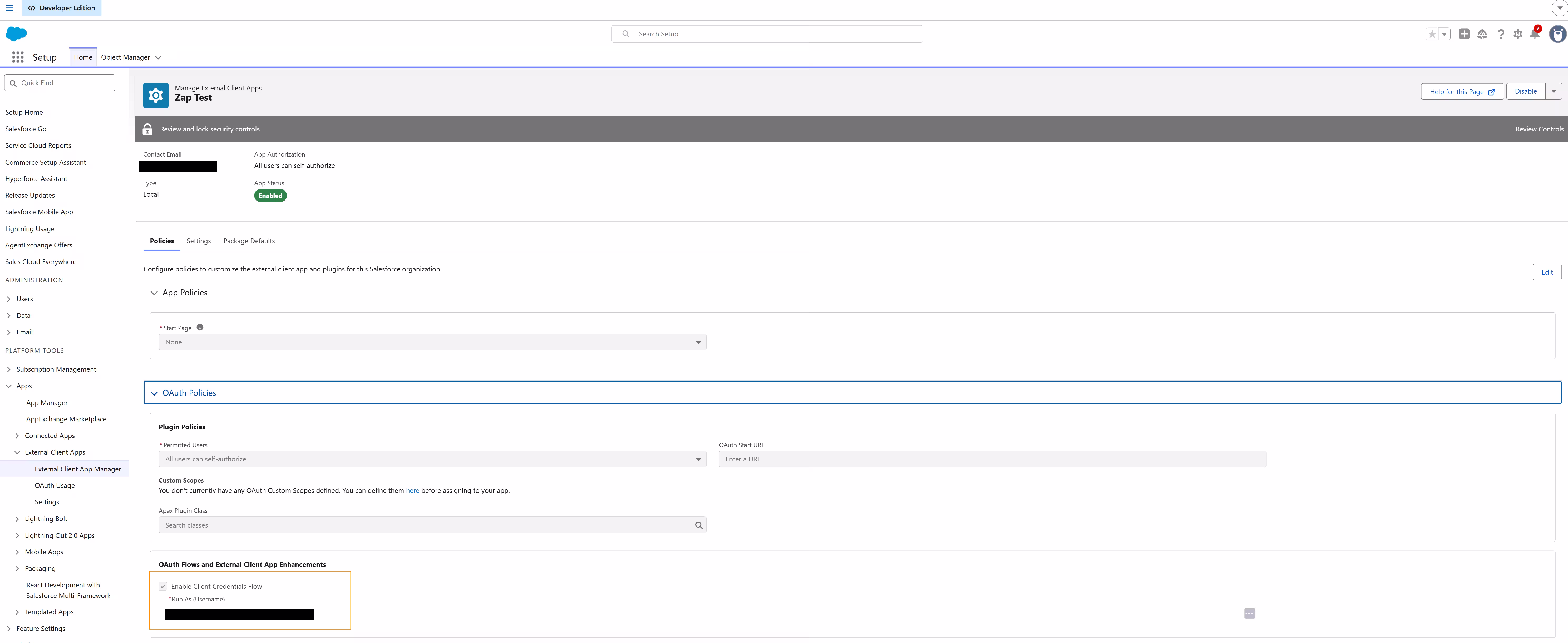Open App Manager in sidebar

47,403
